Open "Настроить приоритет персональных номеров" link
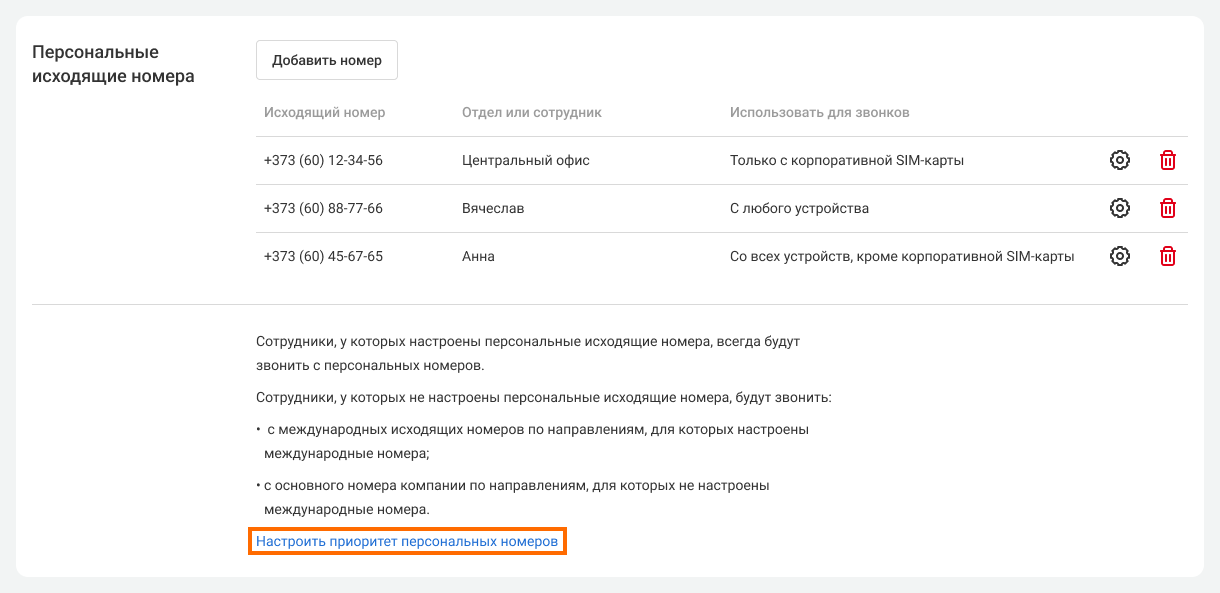The image size is (1220, 593). tap(407, 541)
